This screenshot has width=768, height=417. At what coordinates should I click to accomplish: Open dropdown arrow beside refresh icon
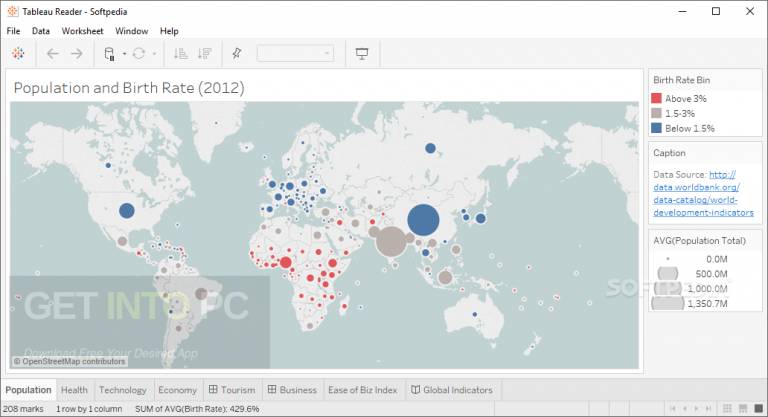coord(154,53)
